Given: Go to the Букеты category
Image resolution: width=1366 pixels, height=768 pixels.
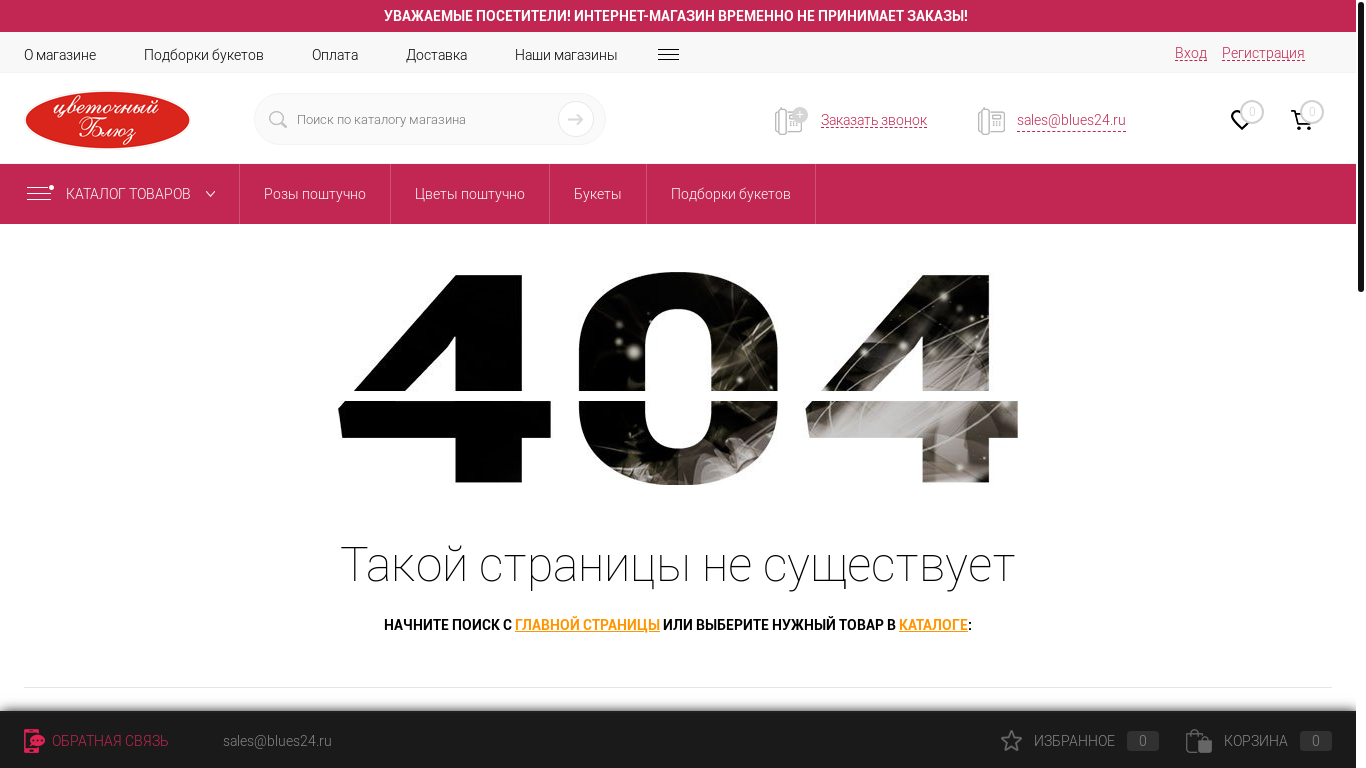Looking at the screenshot, I should [597, 194].
